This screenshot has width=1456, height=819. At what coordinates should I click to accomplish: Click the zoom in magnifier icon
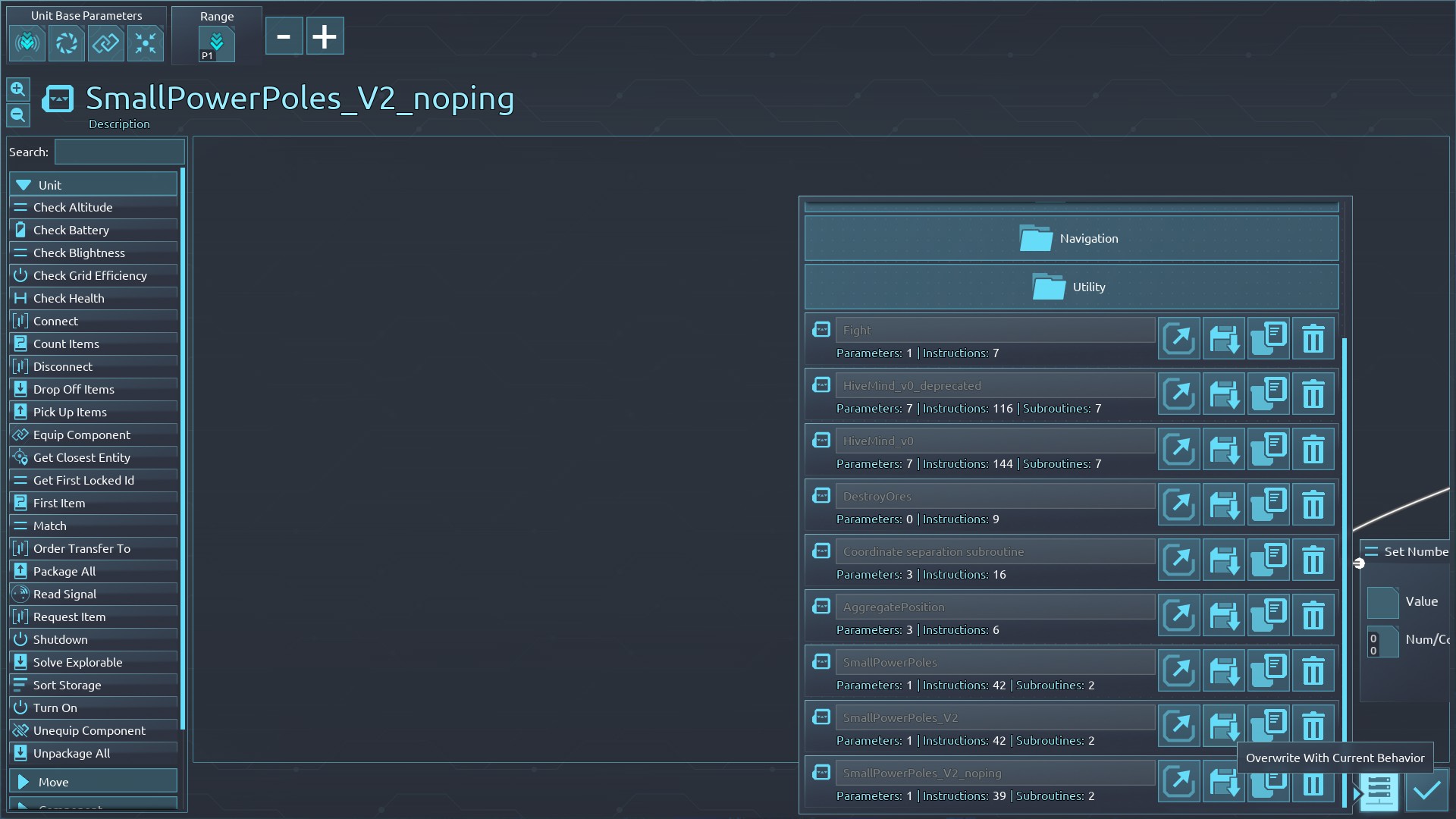(18, 89)
